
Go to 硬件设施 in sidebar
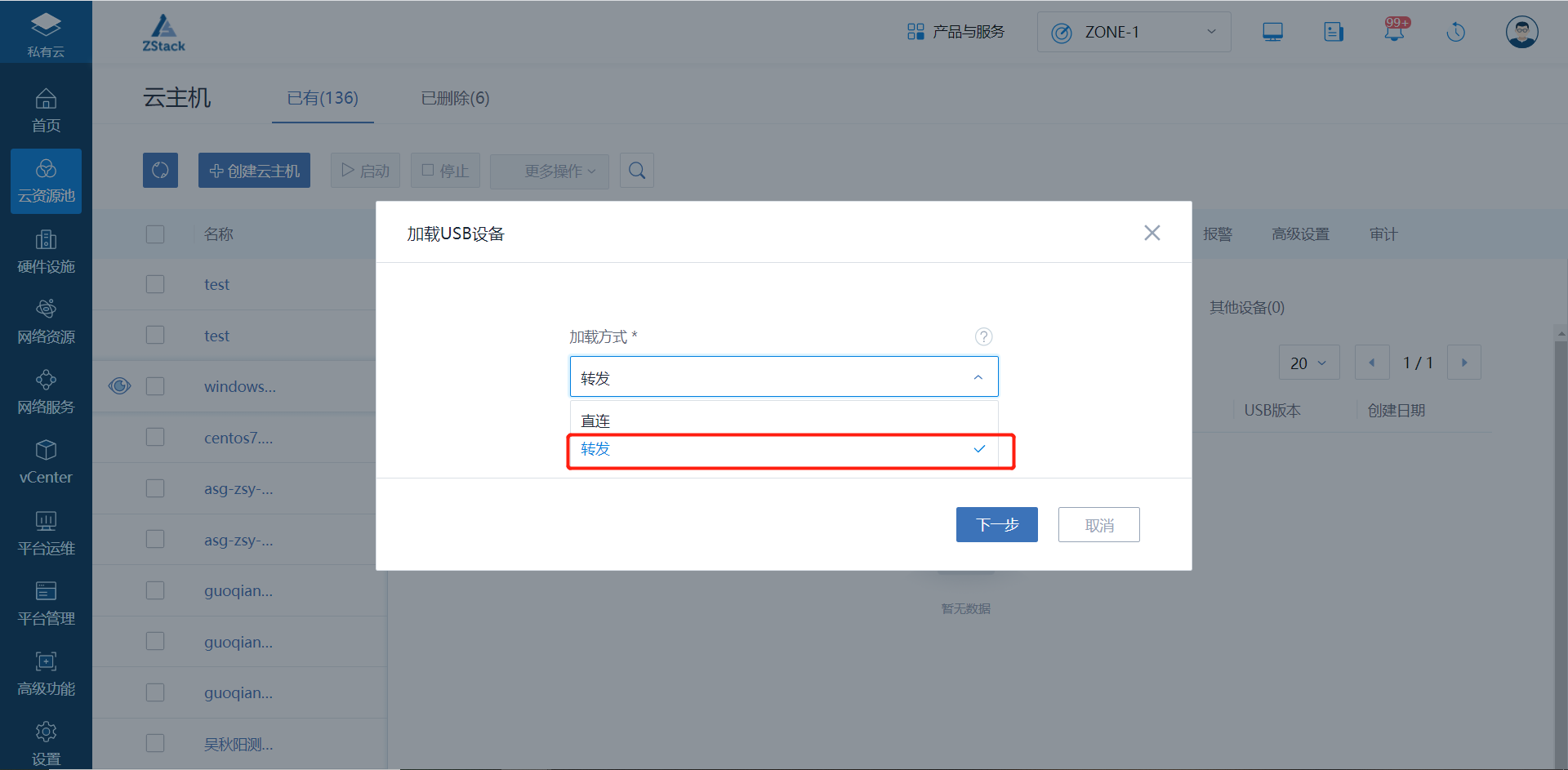46,251
